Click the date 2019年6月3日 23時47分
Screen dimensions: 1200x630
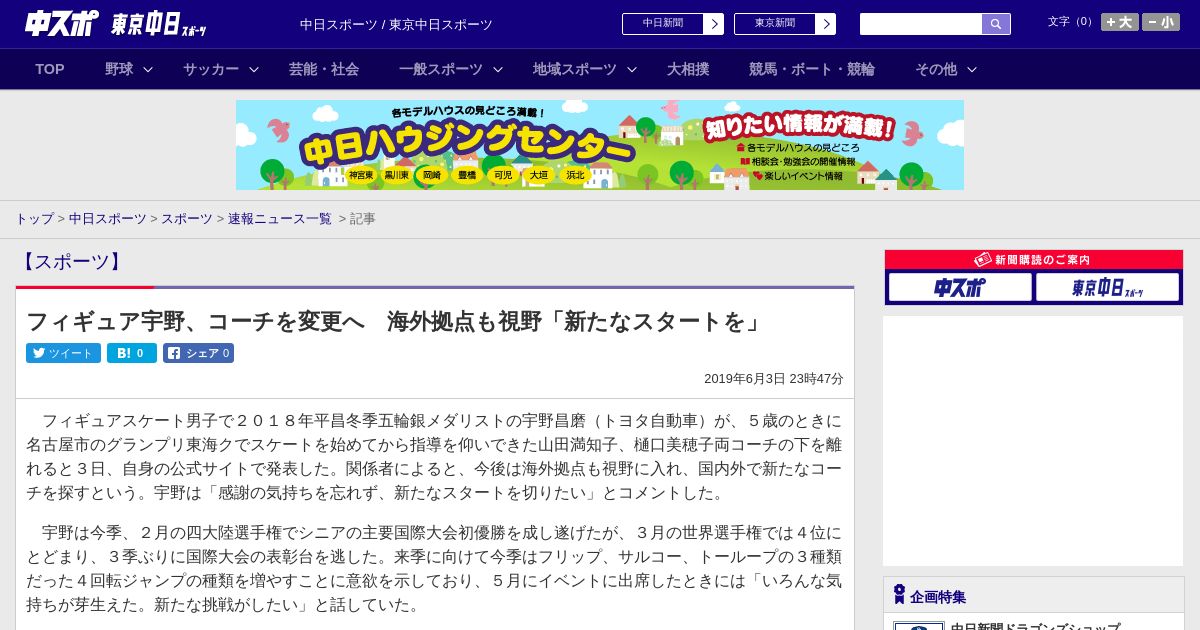pyautogui.click(x=774, y=379)
